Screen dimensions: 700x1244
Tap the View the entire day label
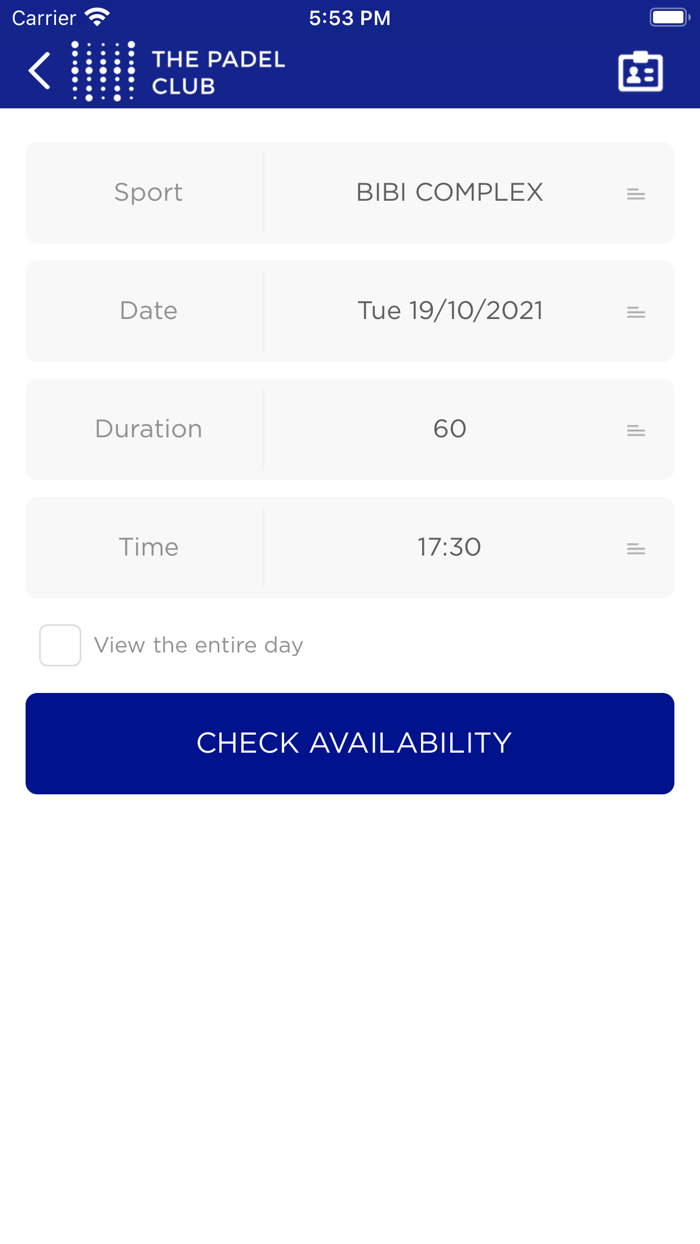click(198, 645)
